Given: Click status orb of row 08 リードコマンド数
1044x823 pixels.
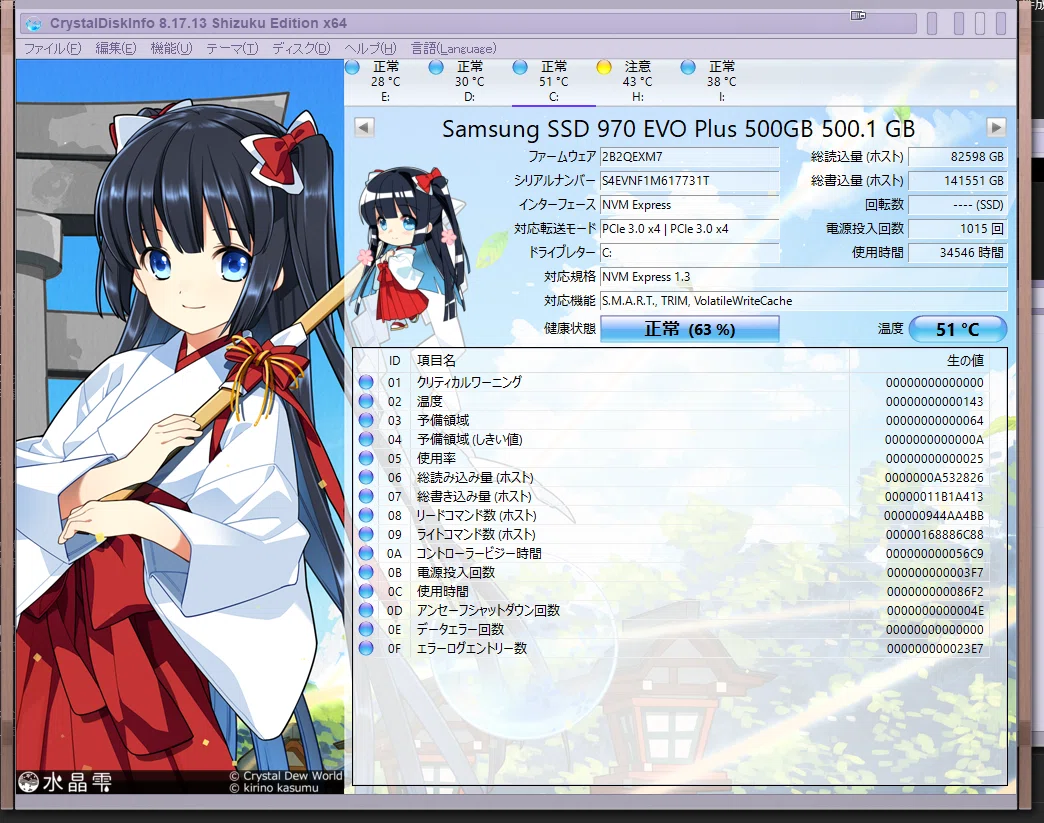Looking at the screenshot, I should coord(366,515).
